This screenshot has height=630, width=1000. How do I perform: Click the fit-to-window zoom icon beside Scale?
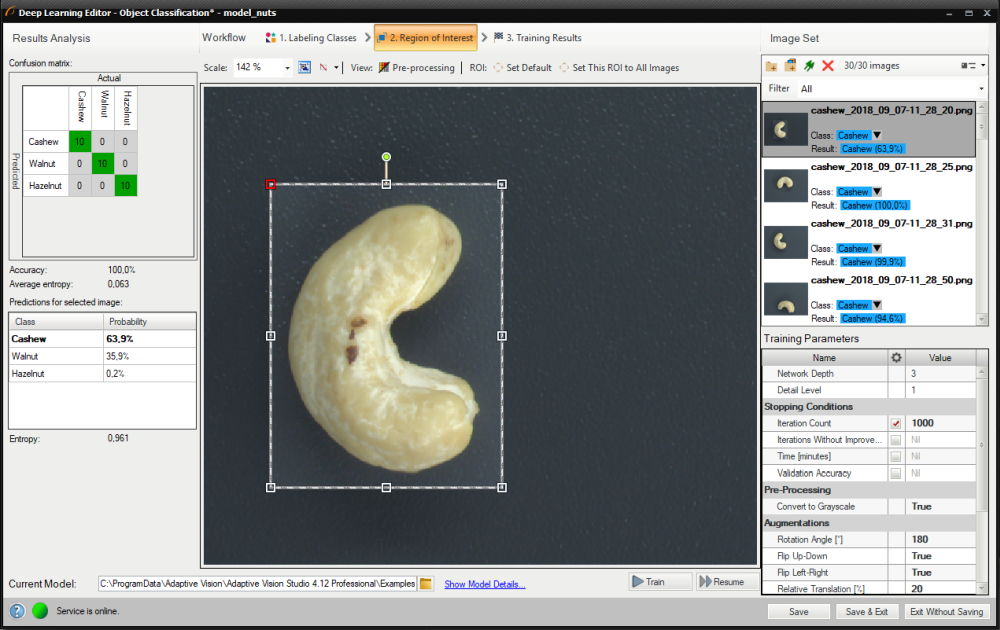(304, 68)
